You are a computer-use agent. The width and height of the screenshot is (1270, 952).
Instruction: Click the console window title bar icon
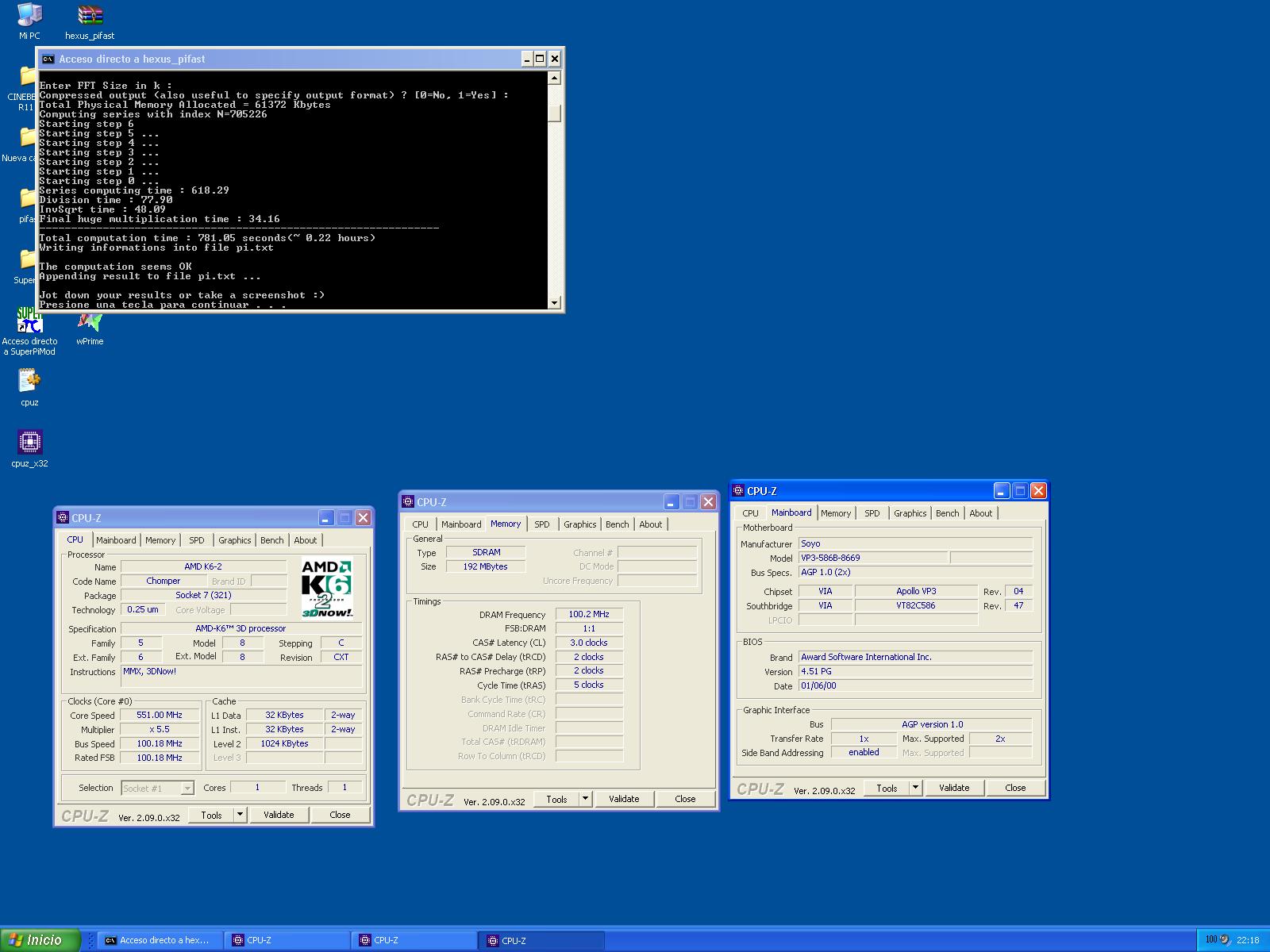[x=48, y=59]
